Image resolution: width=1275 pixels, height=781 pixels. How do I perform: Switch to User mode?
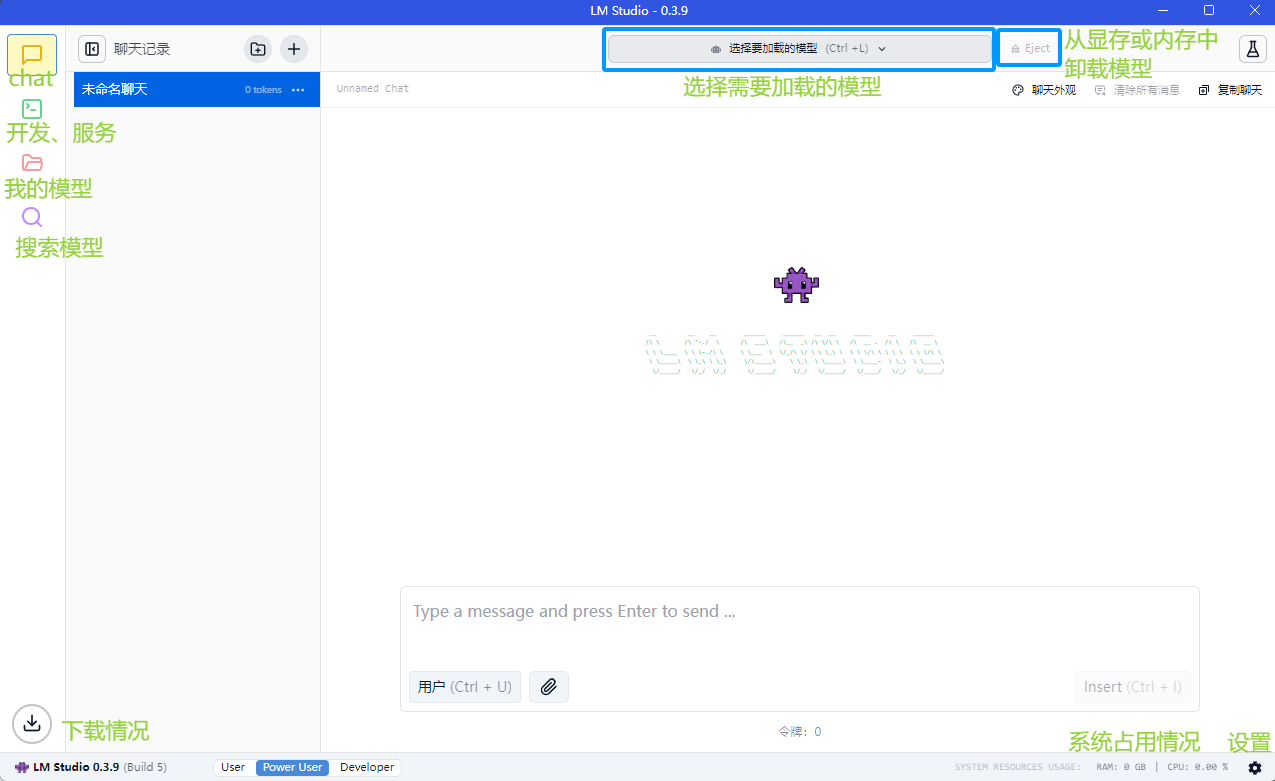(x=233, y=768)
